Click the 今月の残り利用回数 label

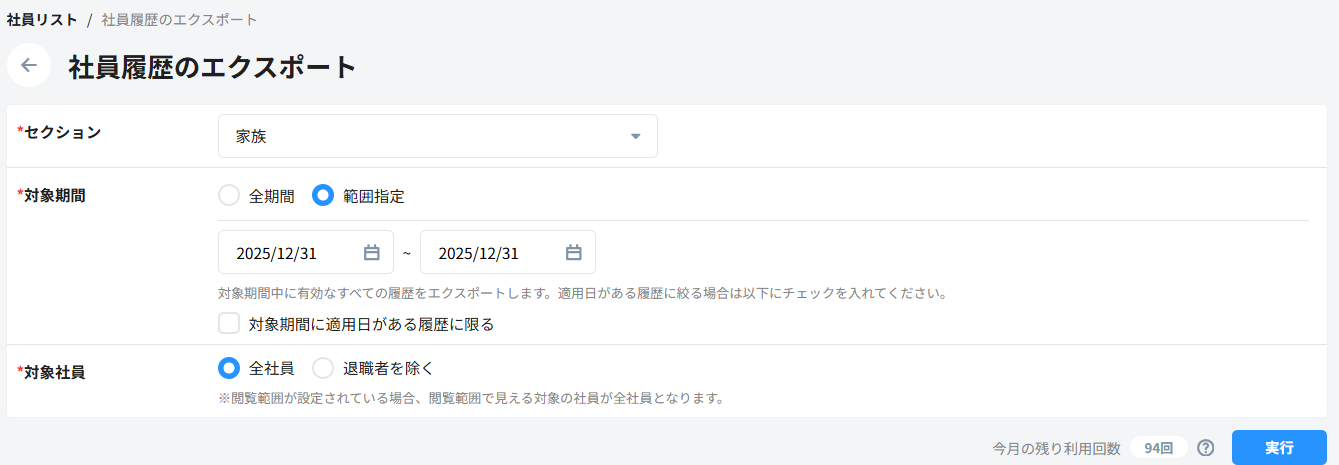click(x=1056, y=449)
